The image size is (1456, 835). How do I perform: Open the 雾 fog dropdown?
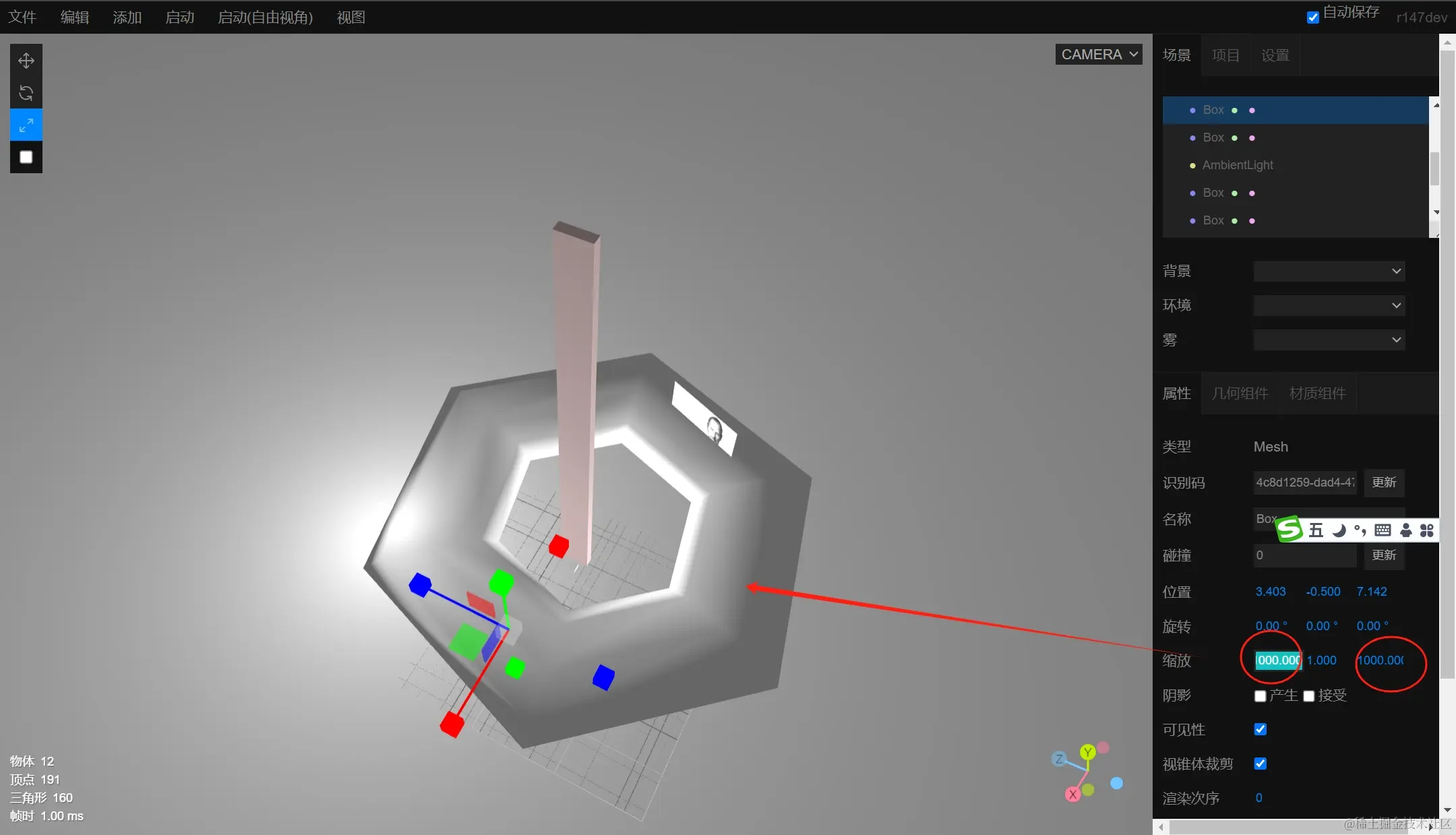pos(1329,340)
